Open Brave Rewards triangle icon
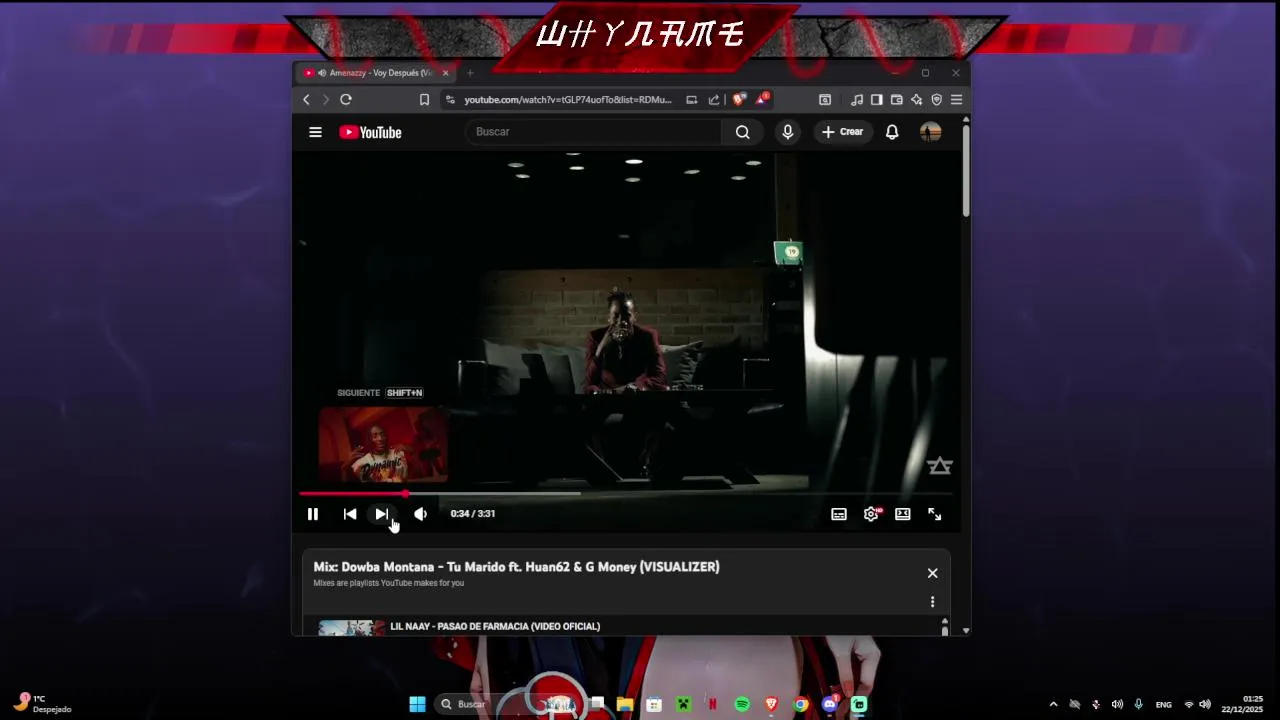This screenshot has width=1280, height=720. pyautogui.click(x=762, y=99)
